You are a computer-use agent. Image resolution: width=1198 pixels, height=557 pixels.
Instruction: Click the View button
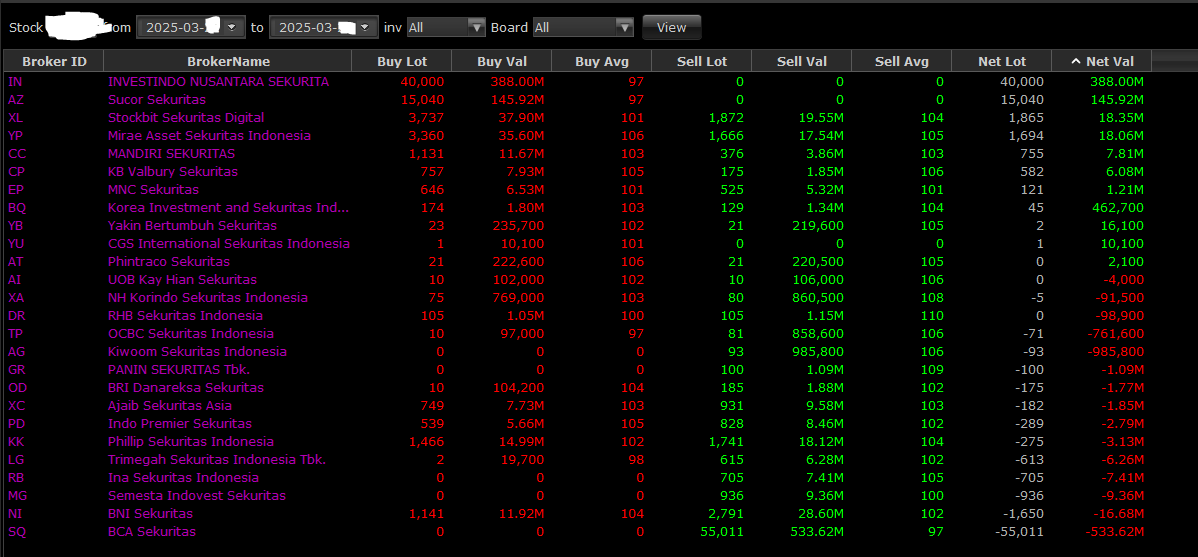[x=672, y=27]
